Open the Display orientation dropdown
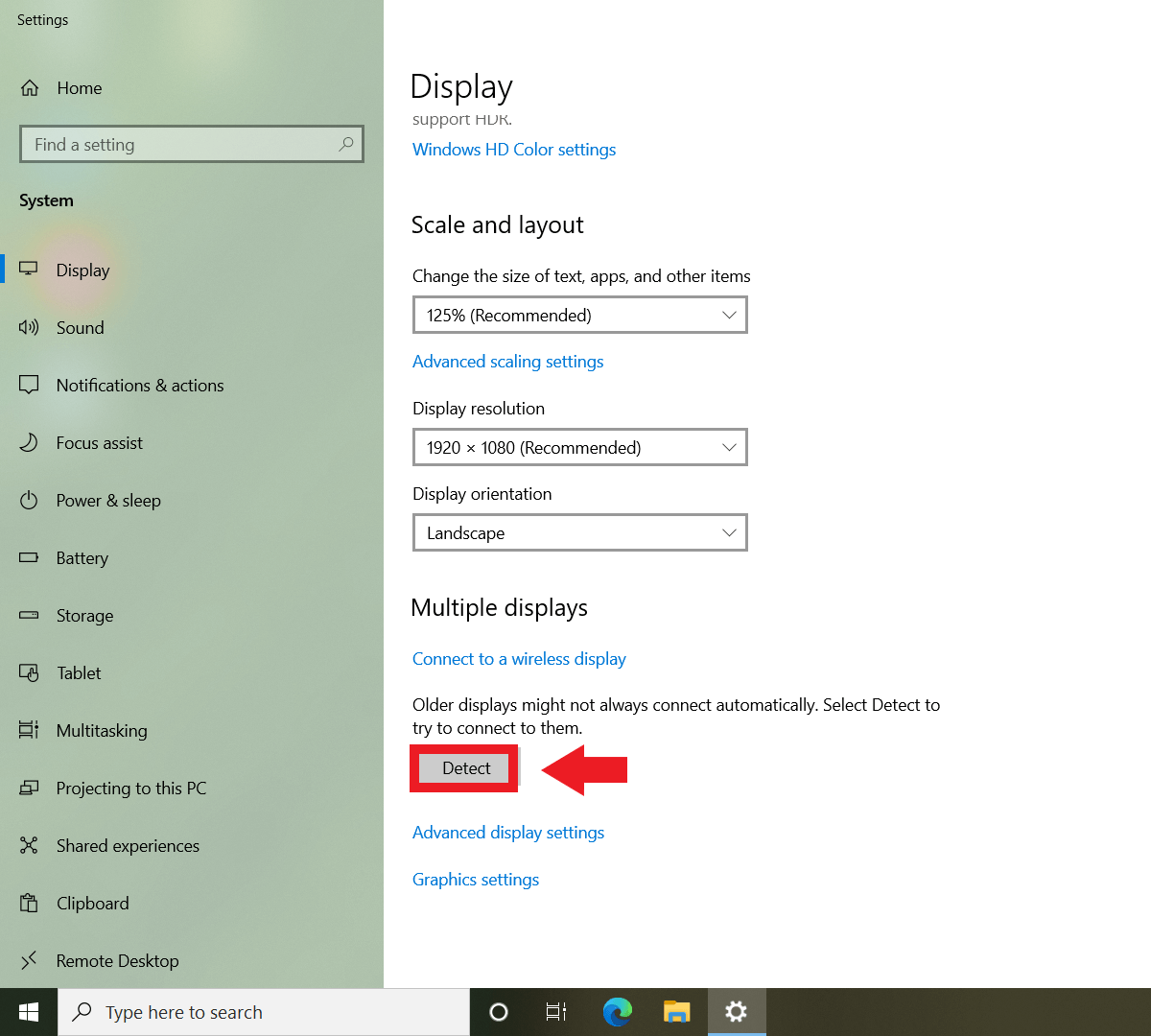 pos(579,532)
